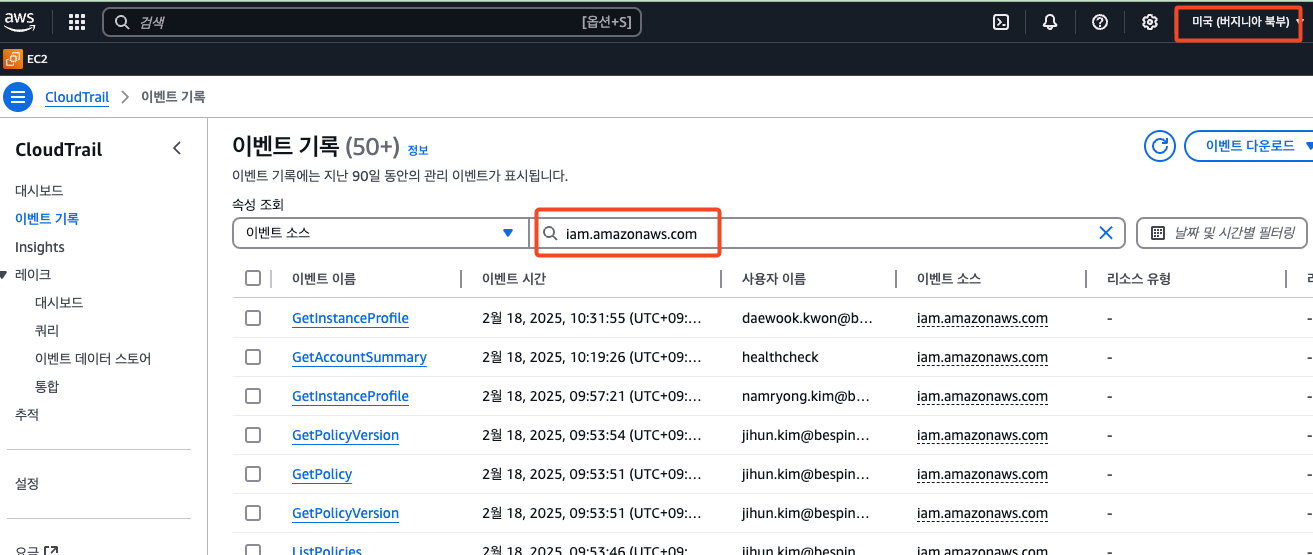Click the 이벤트 이름 column header
The height and width of the screenshot is (555, 1313).
coord(323,279)
